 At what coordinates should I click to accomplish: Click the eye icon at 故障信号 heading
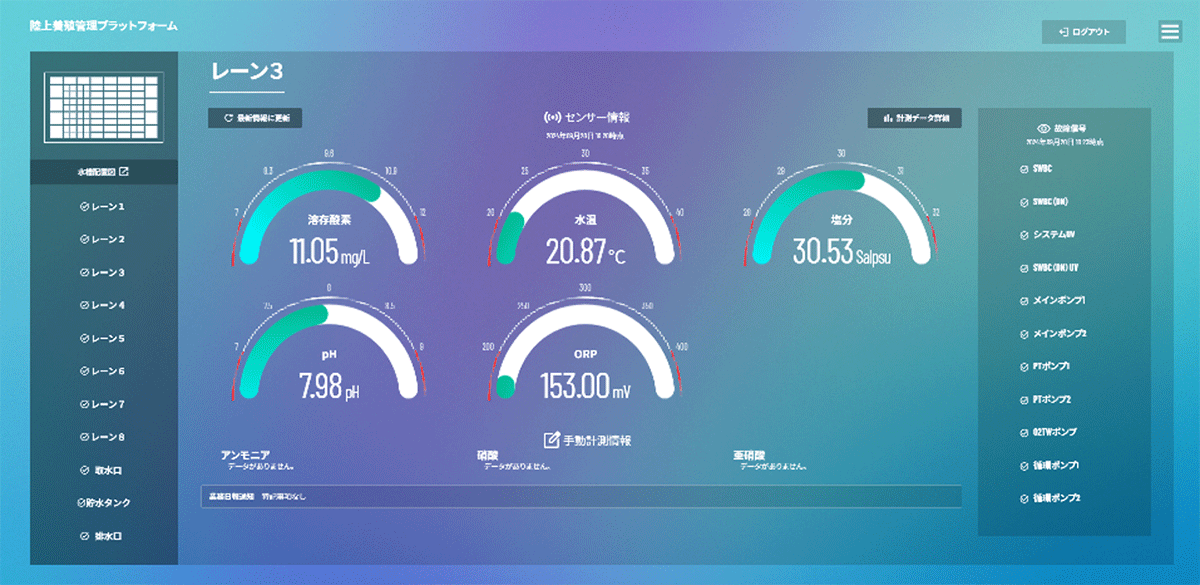(1044, 128)
